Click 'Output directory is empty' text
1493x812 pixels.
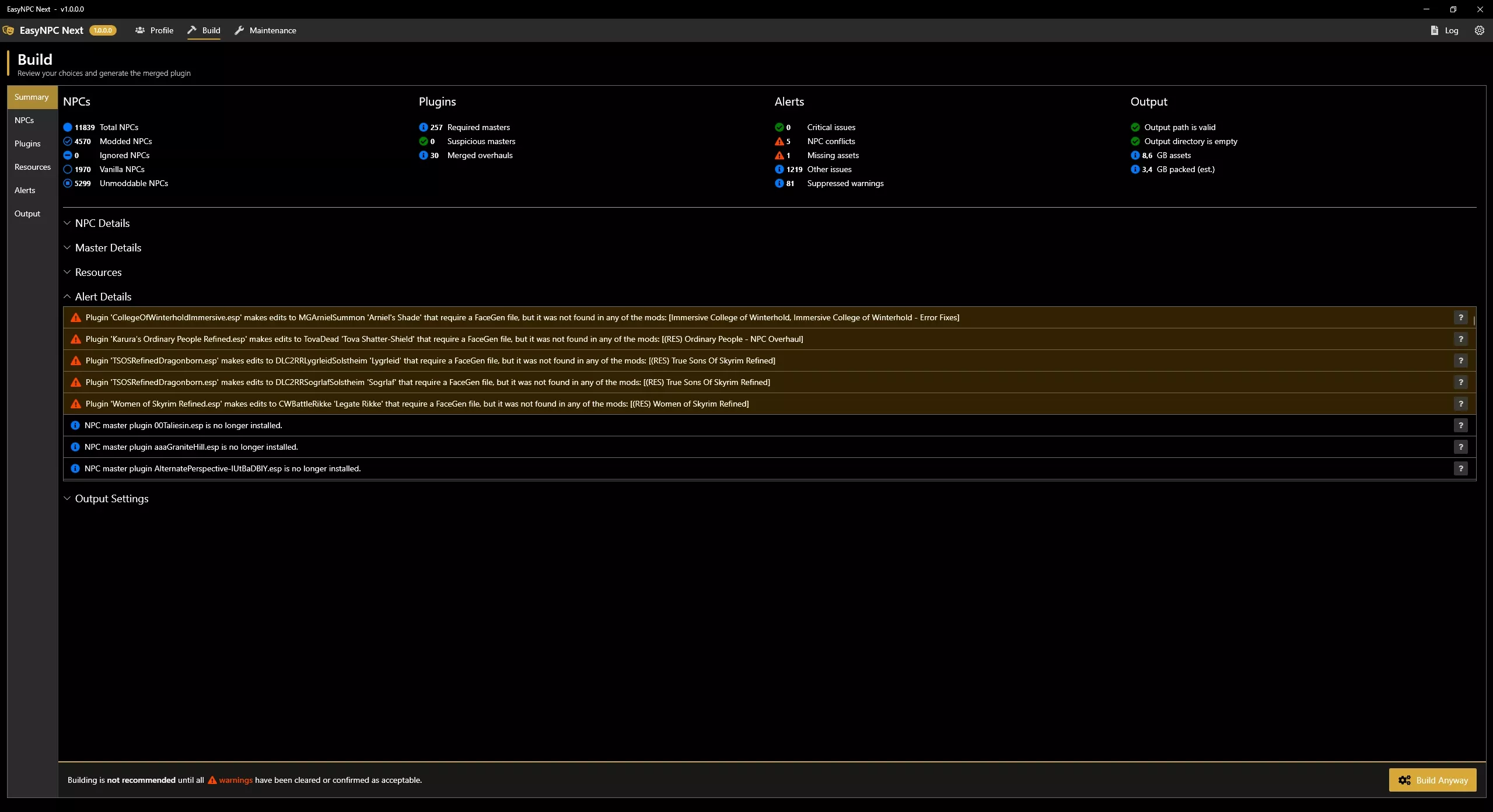click(1190, 141)
